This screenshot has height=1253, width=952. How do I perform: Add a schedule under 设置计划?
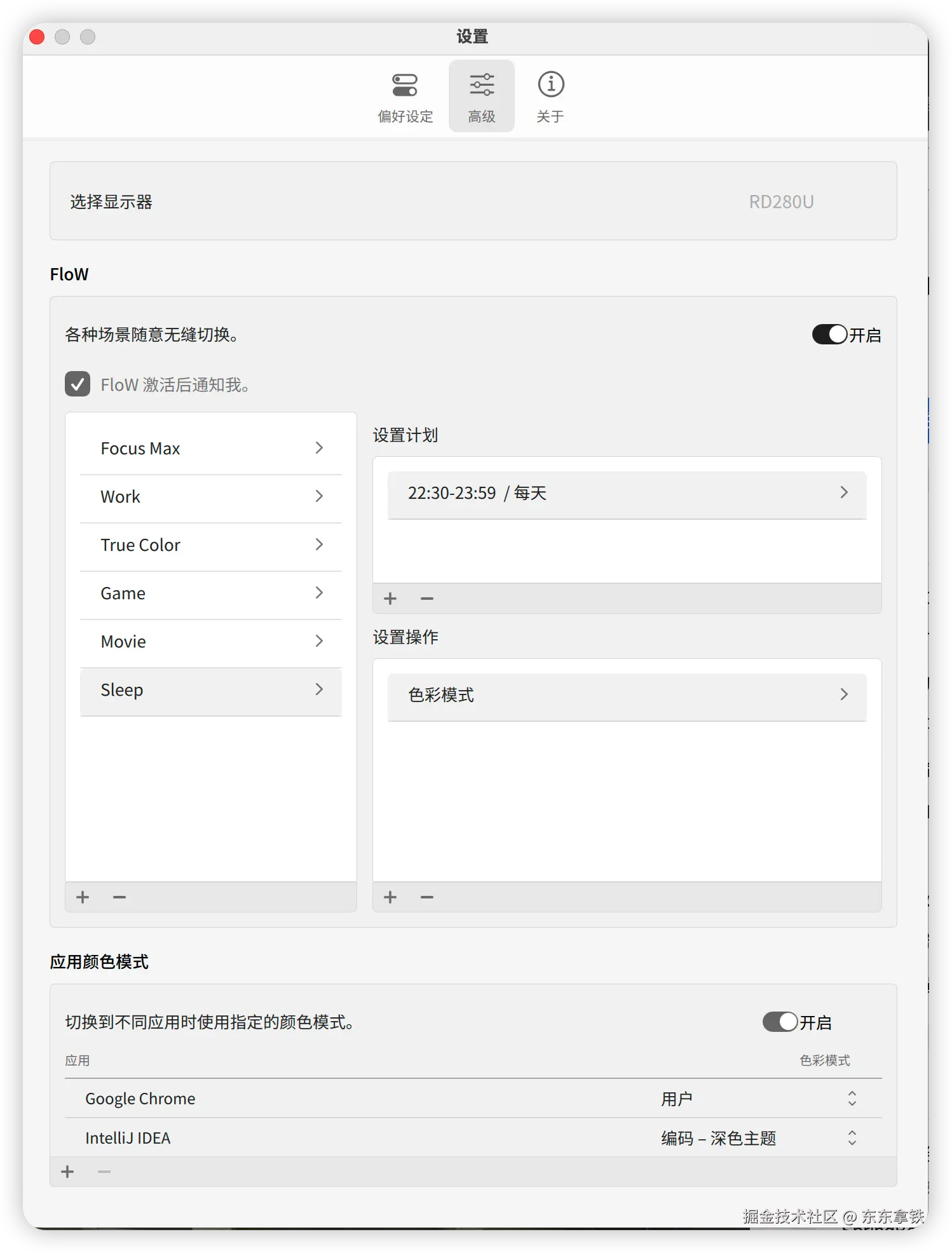390,599
